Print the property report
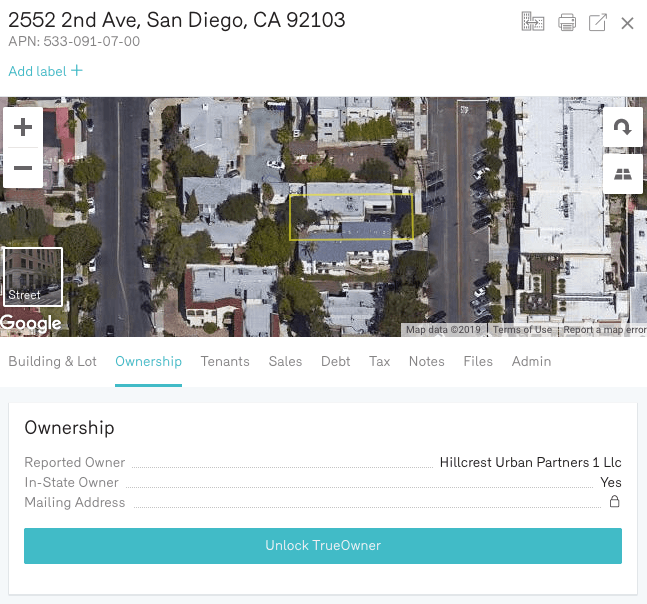 (x=567, y=22)
